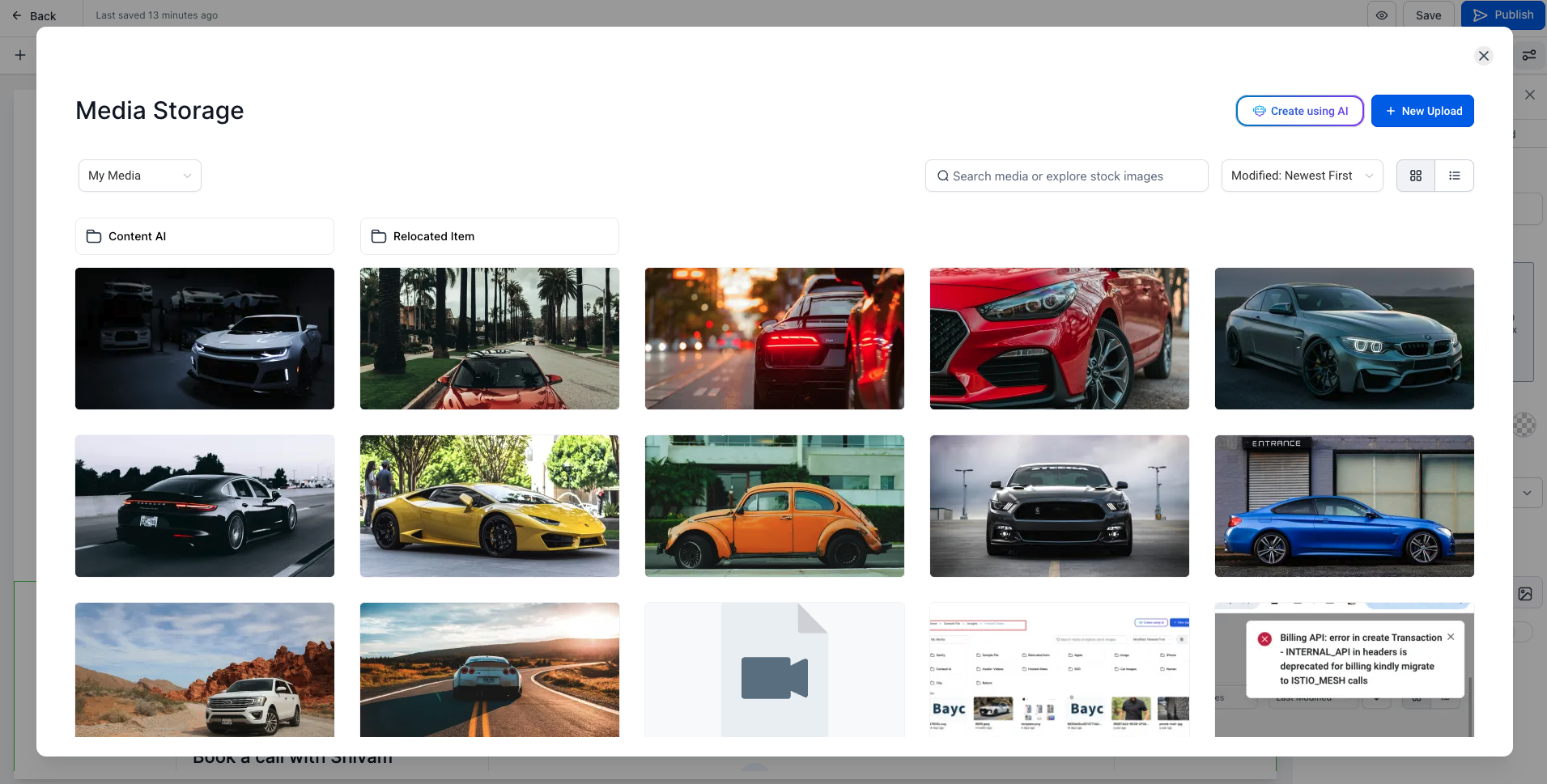The image size is (1547, 784).
Task: Click the folder icon of Relocated Item
Action: point(379,236)
